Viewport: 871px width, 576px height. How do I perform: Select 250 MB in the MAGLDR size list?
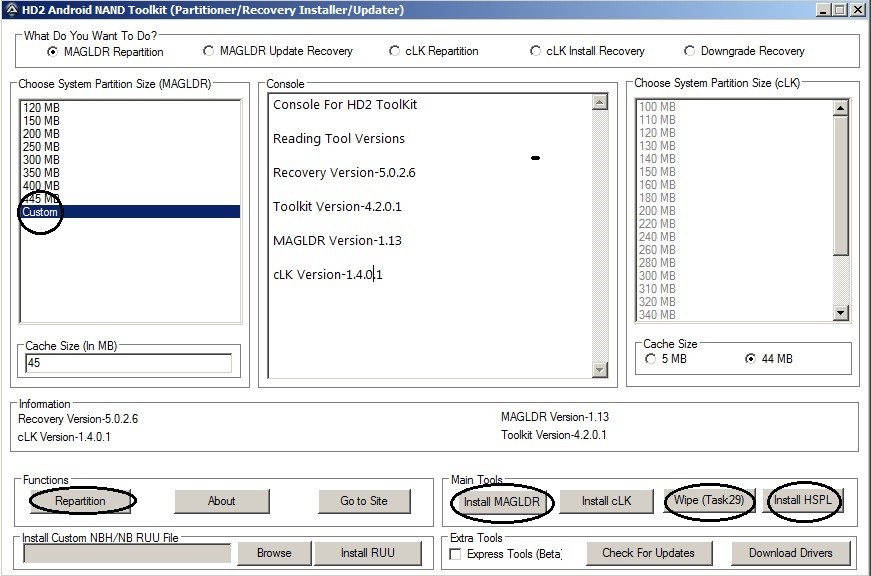point(41,147)
